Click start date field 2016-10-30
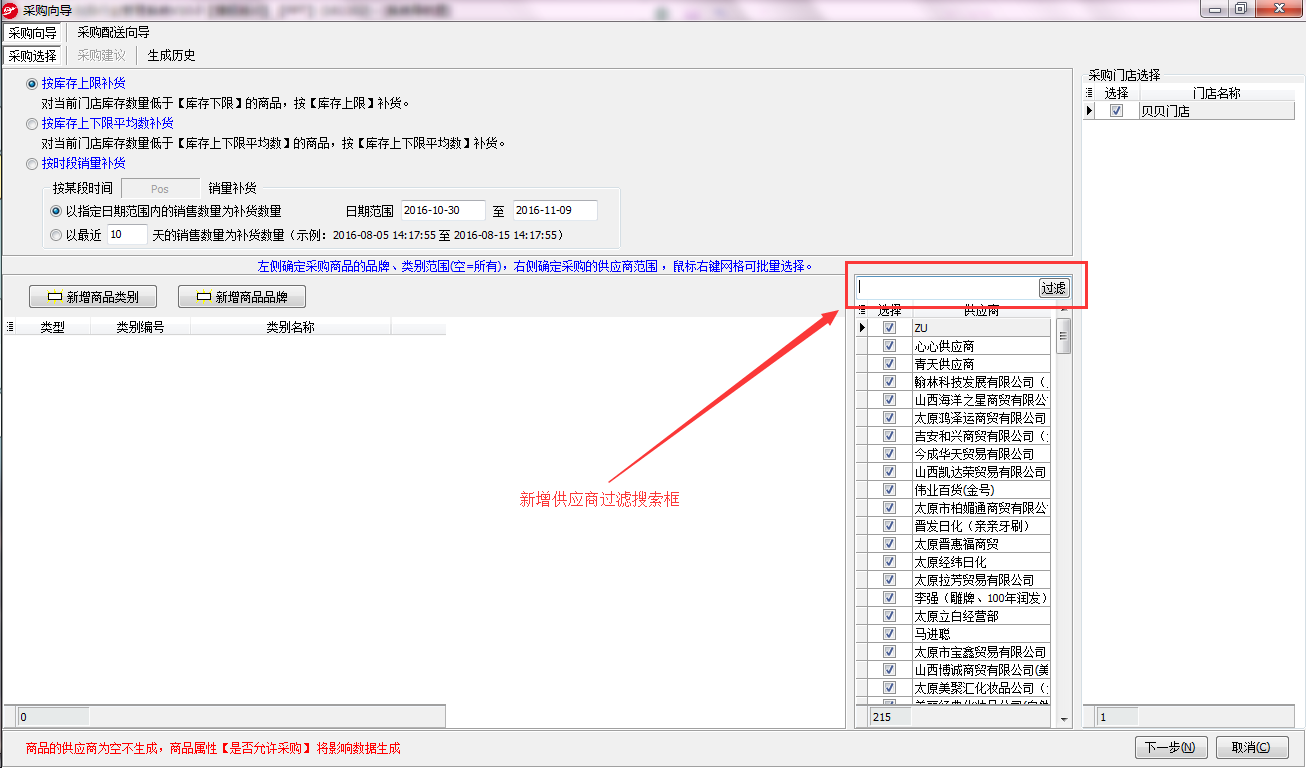 pos(443,211)
